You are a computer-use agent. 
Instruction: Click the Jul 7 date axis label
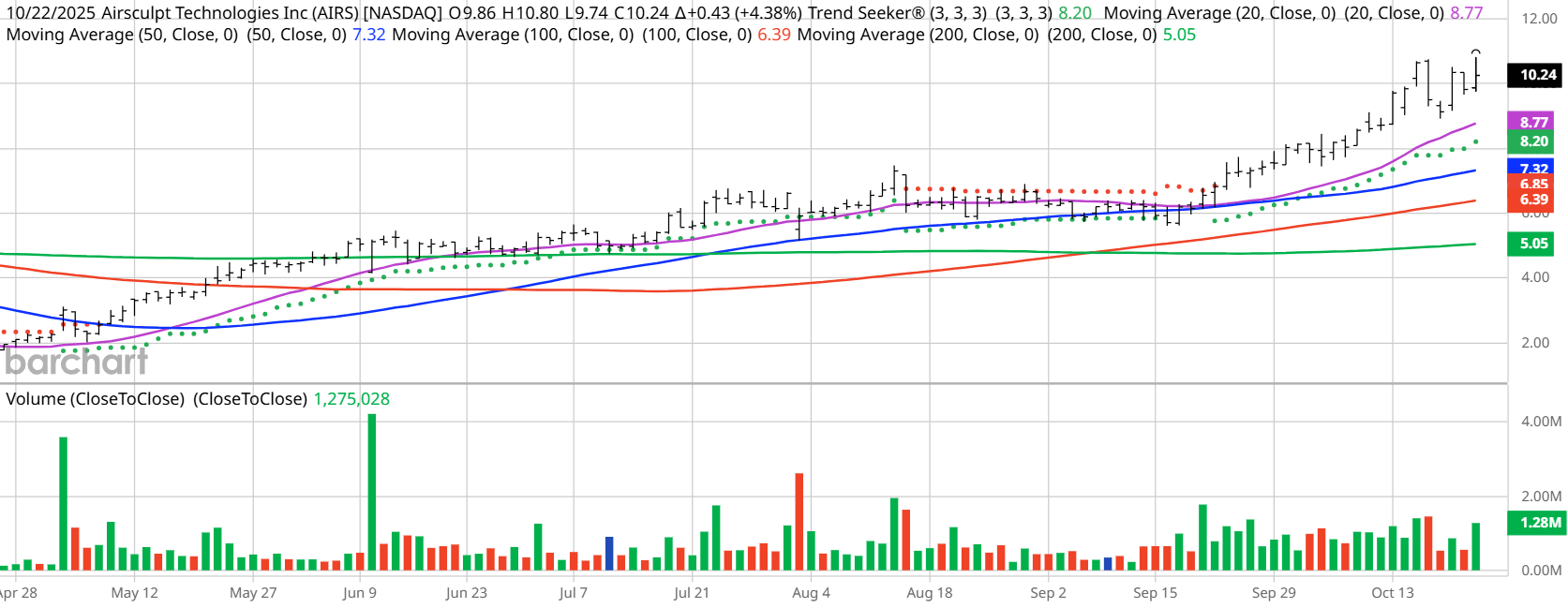[574, 592]
